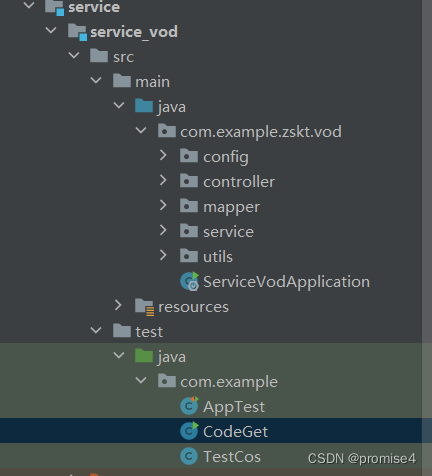The height and width of the screenshot is (476, 432).
Task: Expand the resources folder
Action: point(118,305)
